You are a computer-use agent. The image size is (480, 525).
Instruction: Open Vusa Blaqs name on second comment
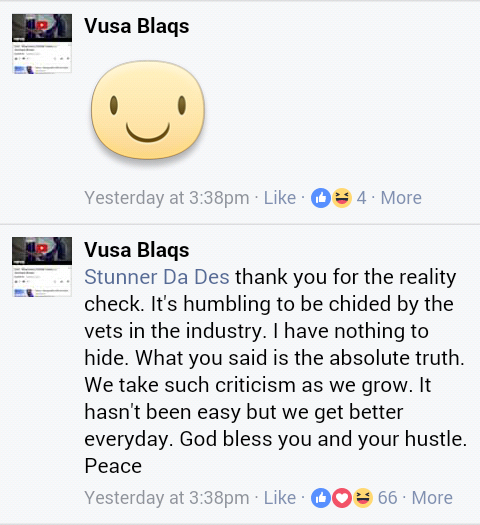(x=137, y=250)
